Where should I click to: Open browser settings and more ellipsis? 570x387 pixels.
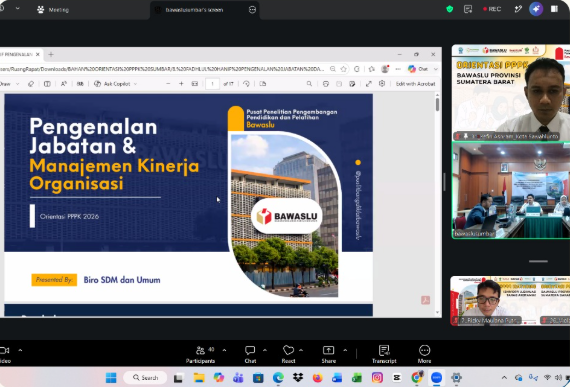coord(398,69)
